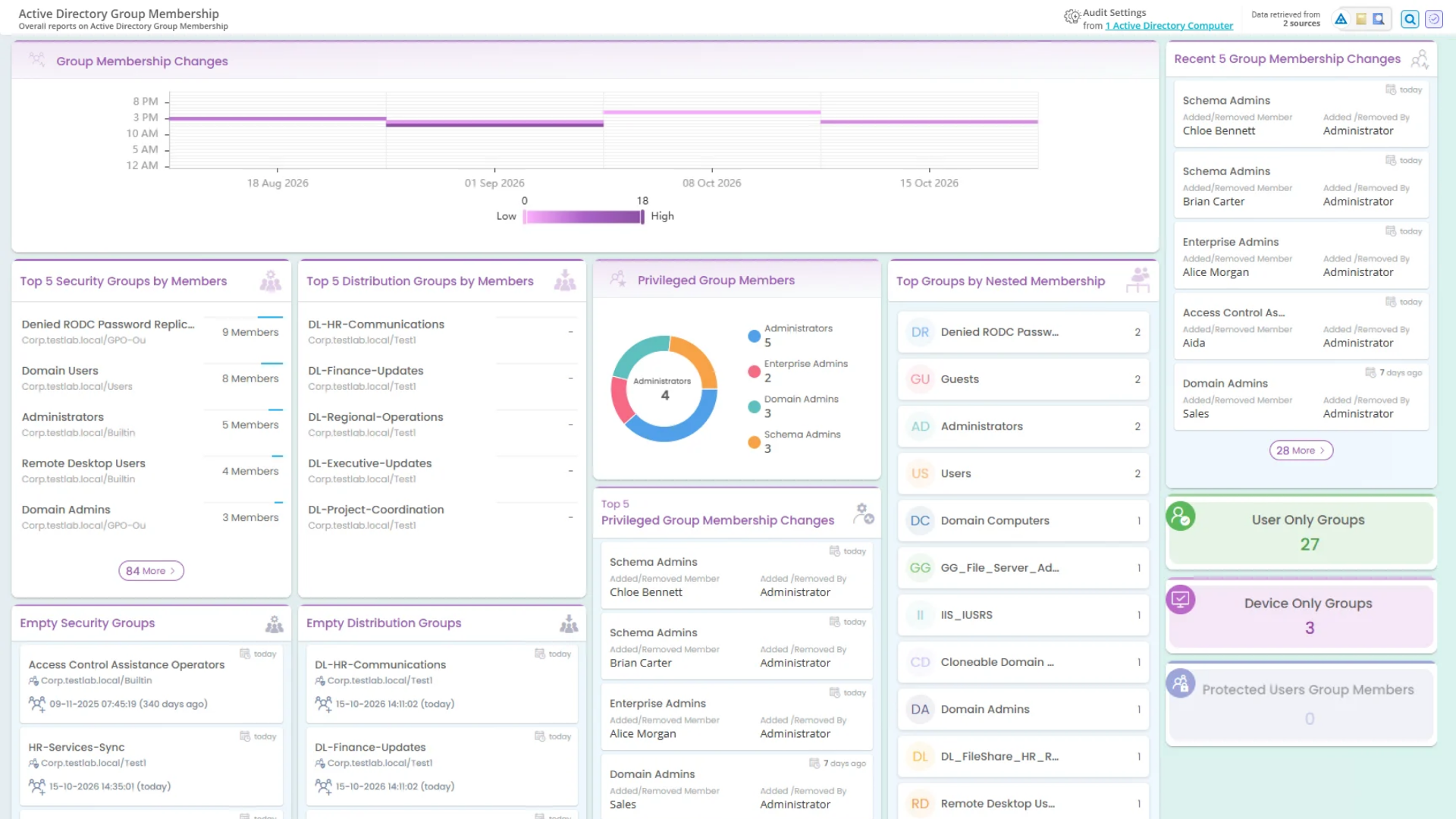Viewport: 1456px width, 819px height.
Task: Open Denied RODC Passw... nested membership row
Action: click(1023, 332)
